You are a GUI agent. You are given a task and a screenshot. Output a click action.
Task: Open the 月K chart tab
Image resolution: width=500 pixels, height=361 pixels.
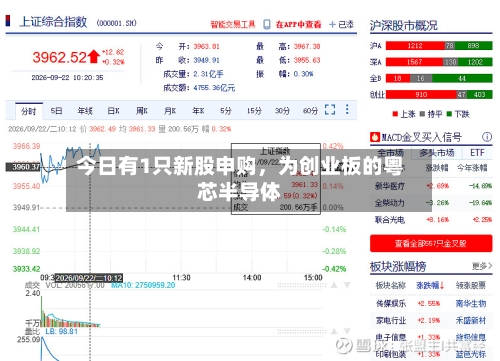coord(170,111)
